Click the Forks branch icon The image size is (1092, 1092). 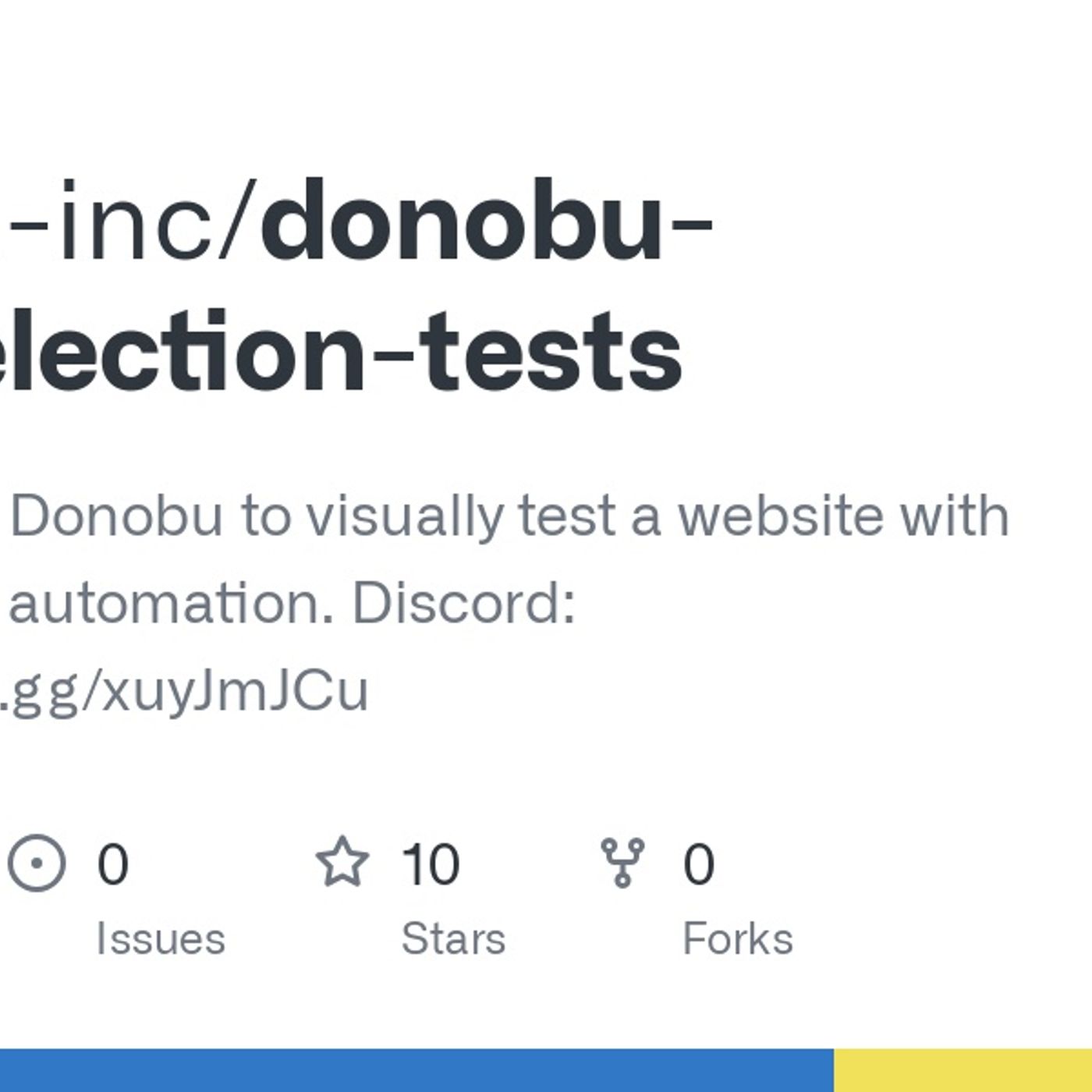pos(622,863)
